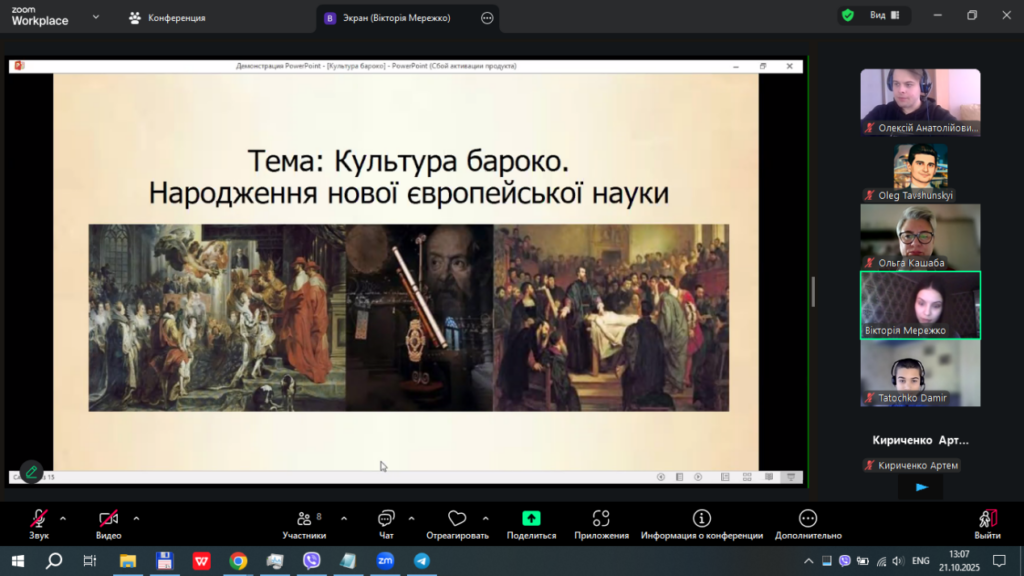Switch to the Конференция tab

(167, 17)
